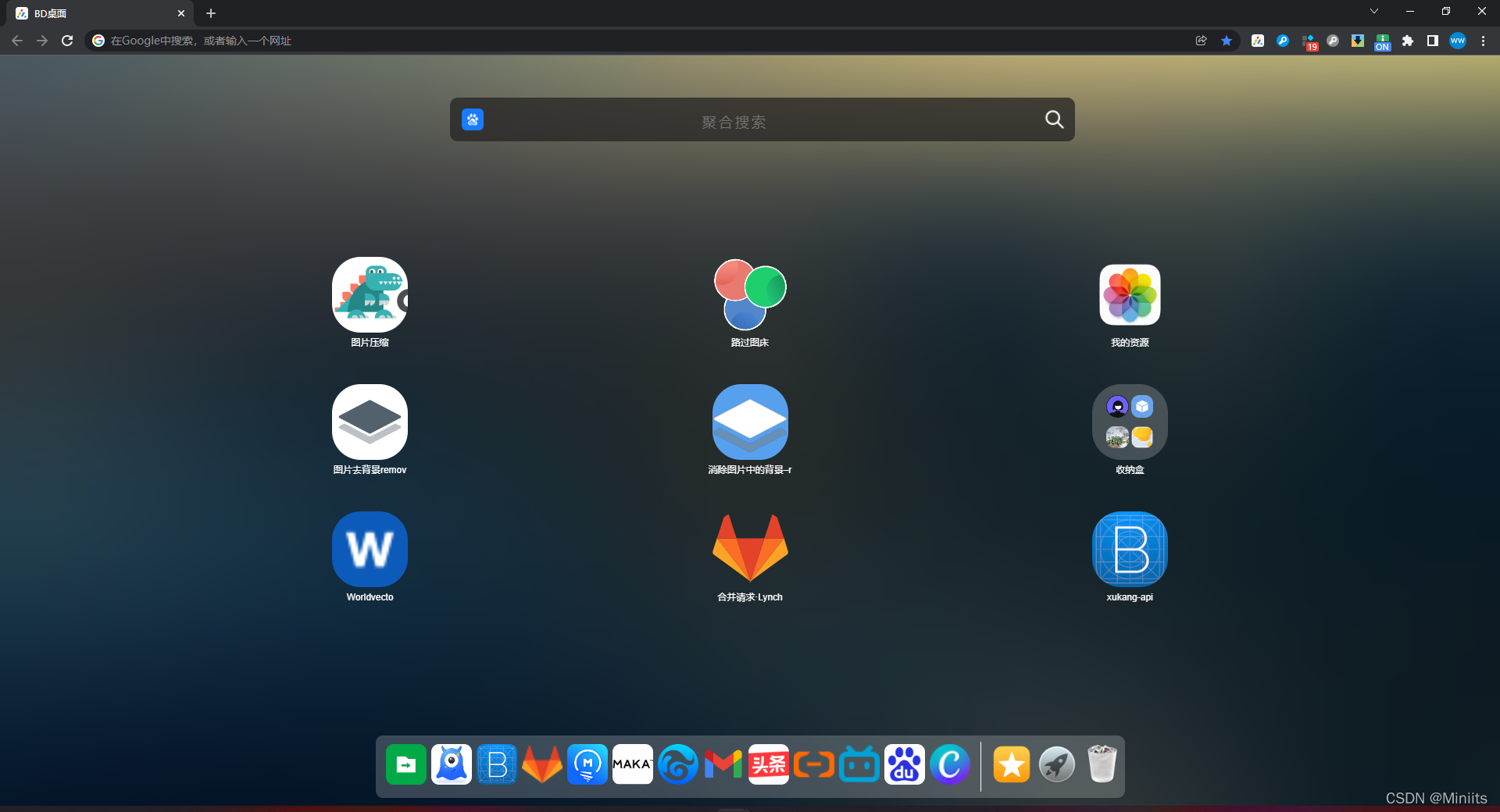Open the tab search chevron
This screenshot has width=1500, height=812.
1374,11
